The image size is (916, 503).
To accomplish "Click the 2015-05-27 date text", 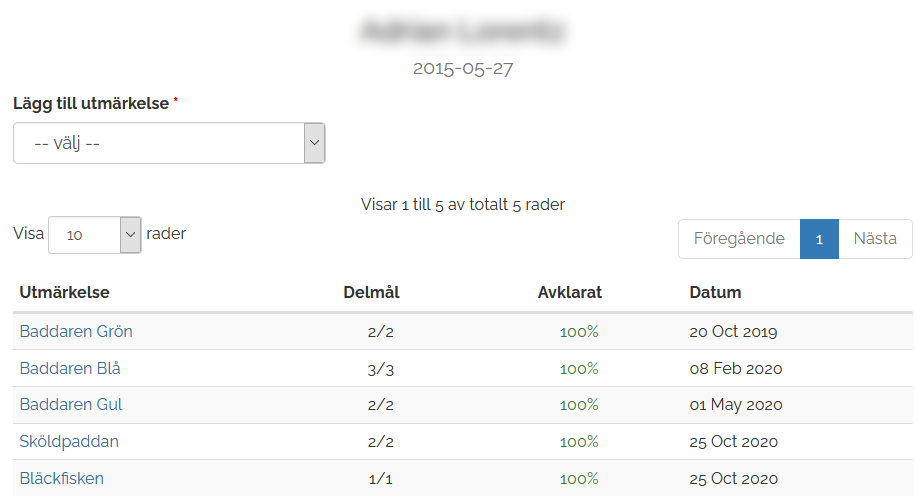I will pyautogui.click(x=463, y=68).
